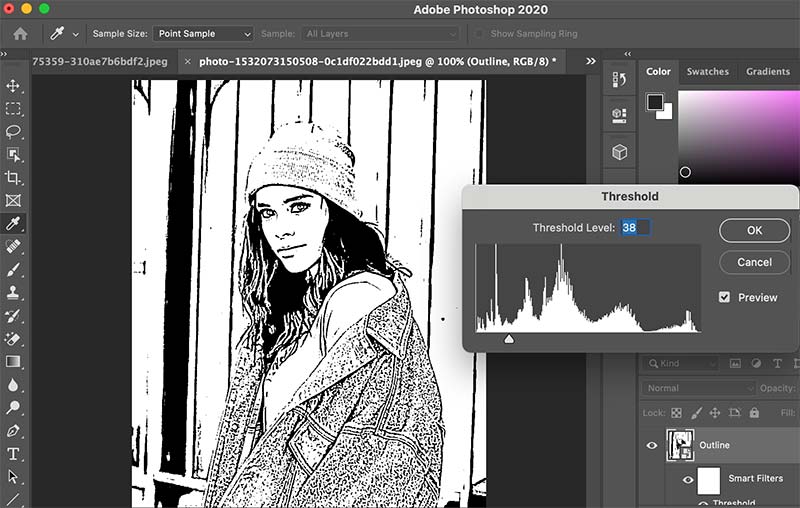Uncheck the Preview checkbox

[724, 297]
